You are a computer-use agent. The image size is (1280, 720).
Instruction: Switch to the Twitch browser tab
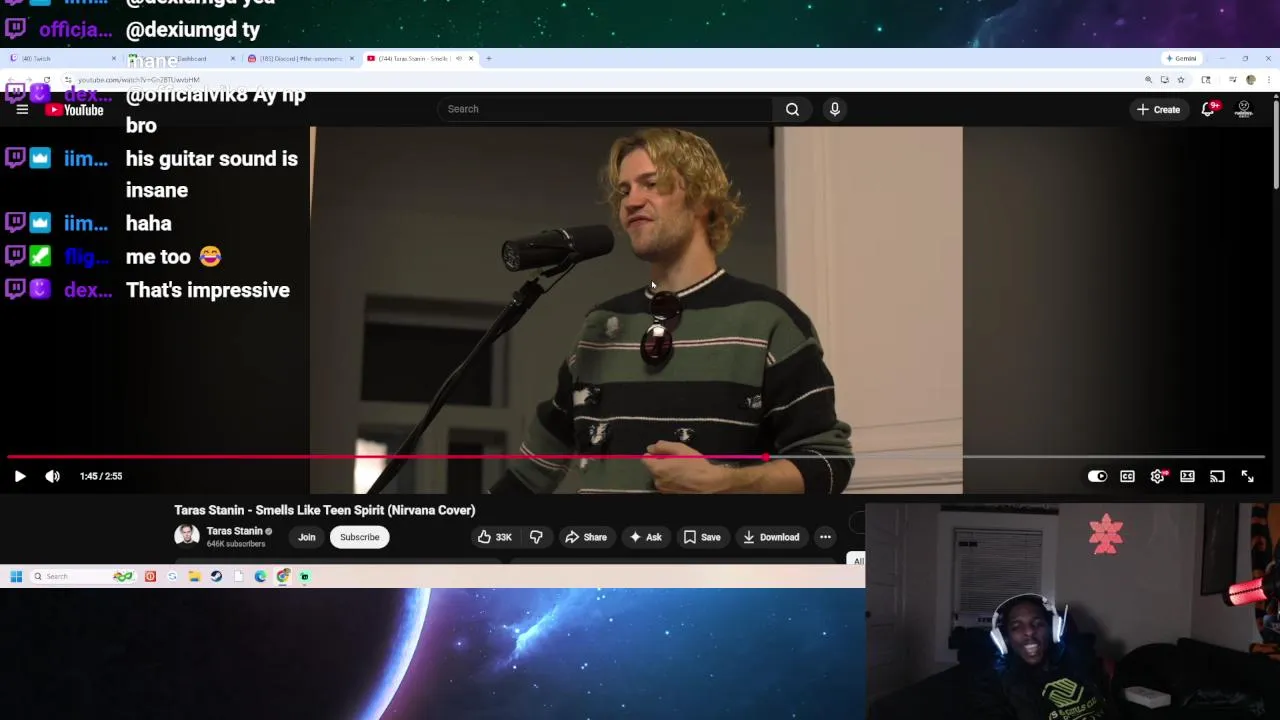point(60,58)
